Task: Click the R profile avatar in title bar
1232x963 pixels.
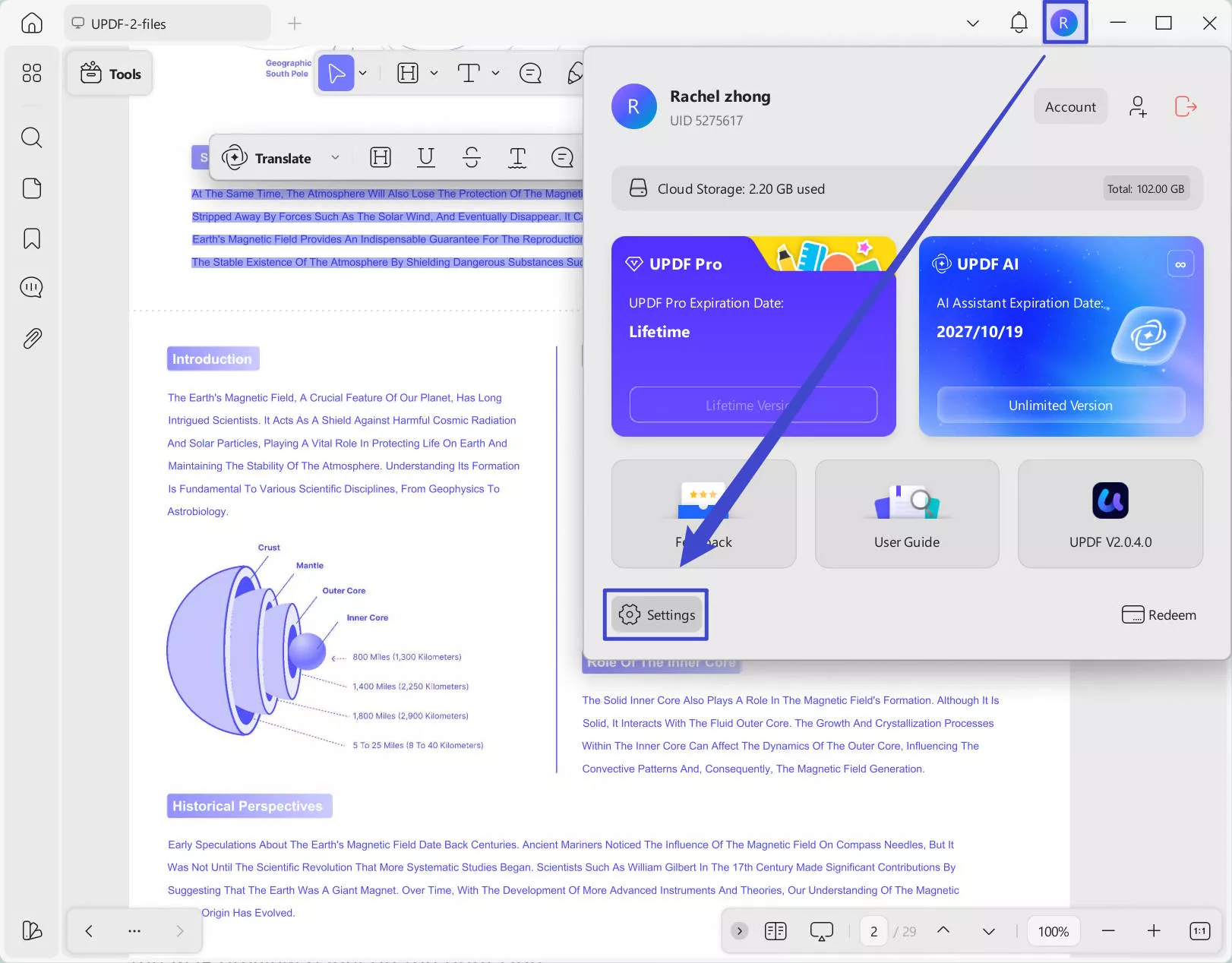Action: pos(1064,23)
